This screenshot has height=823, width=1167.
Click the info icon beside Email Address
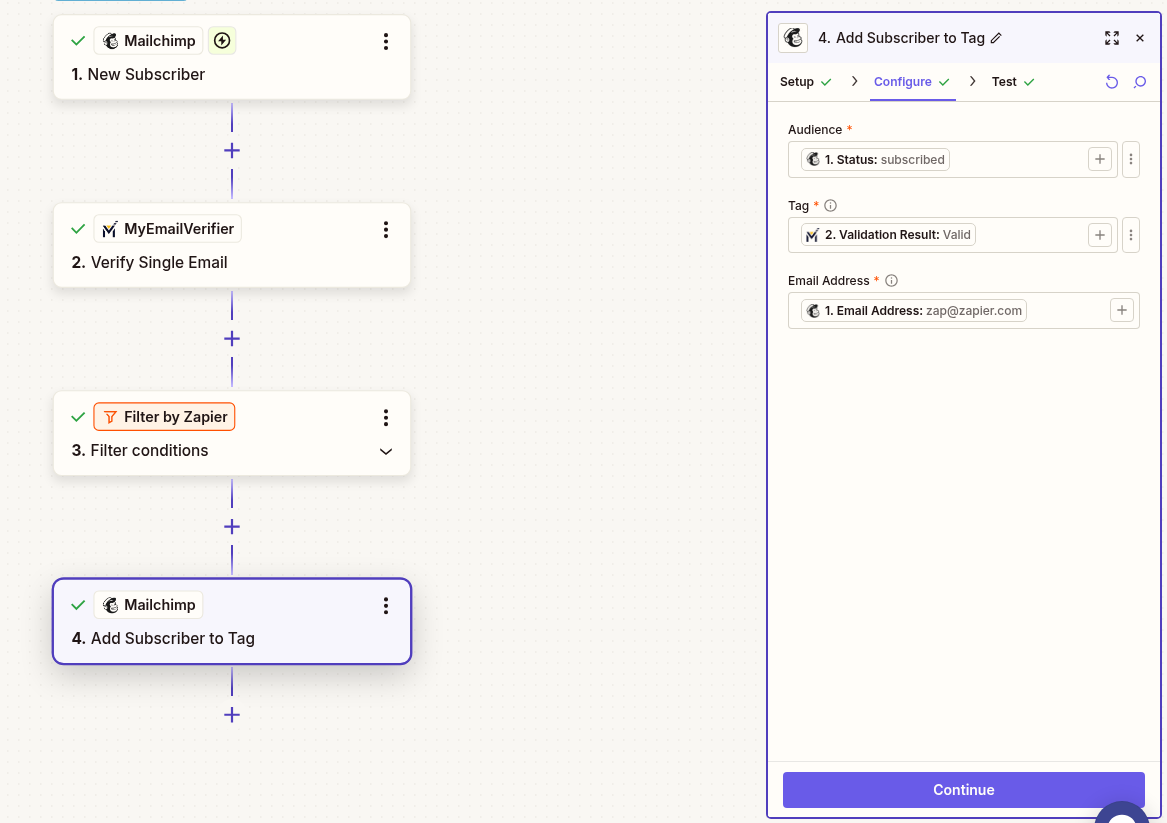(891, 280)
